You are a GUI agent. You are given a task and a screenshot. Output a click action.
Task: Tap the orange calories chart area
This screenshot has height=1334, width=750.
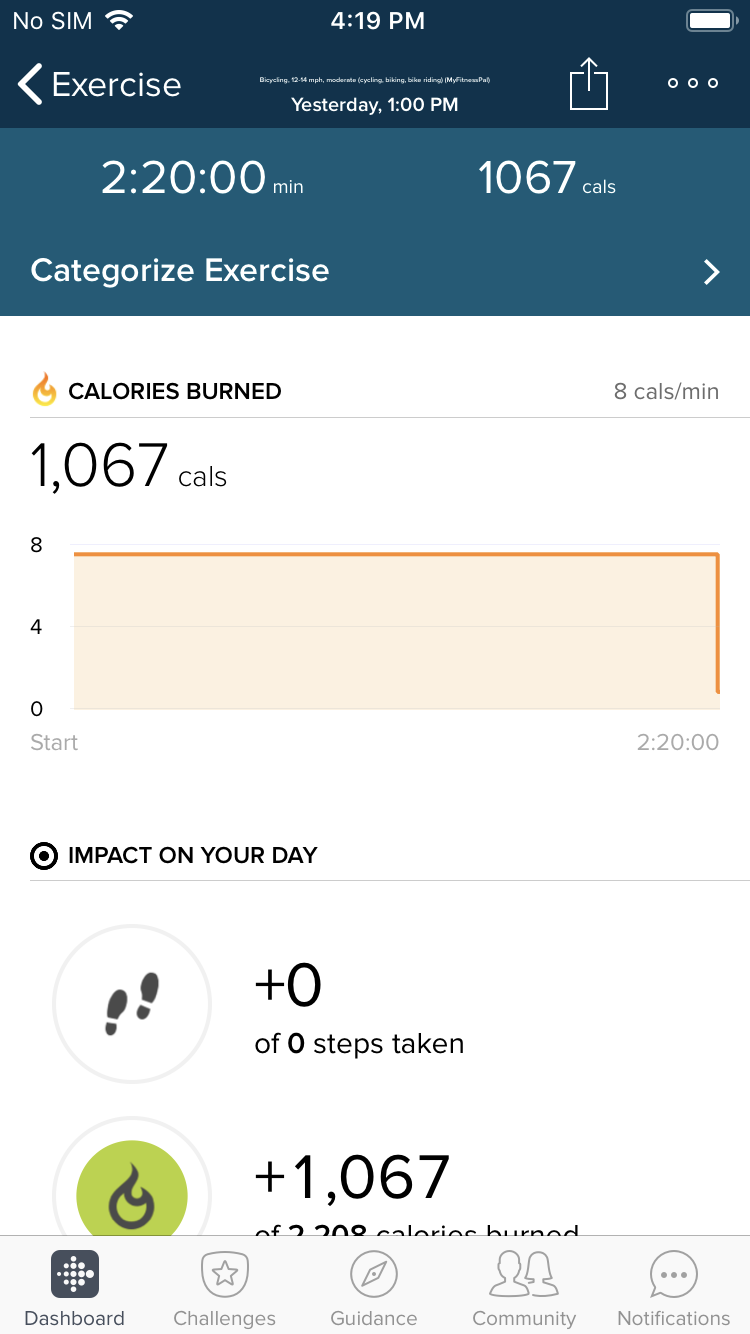pyautogui.click(x=396, y=631)
